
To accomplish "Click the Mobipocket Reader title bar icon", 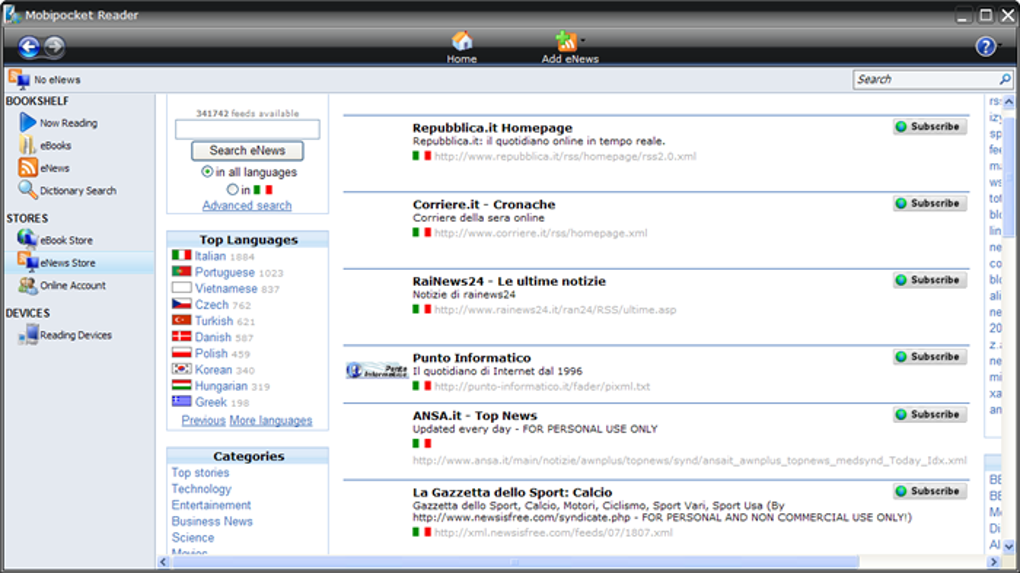I will click(12, 14).
